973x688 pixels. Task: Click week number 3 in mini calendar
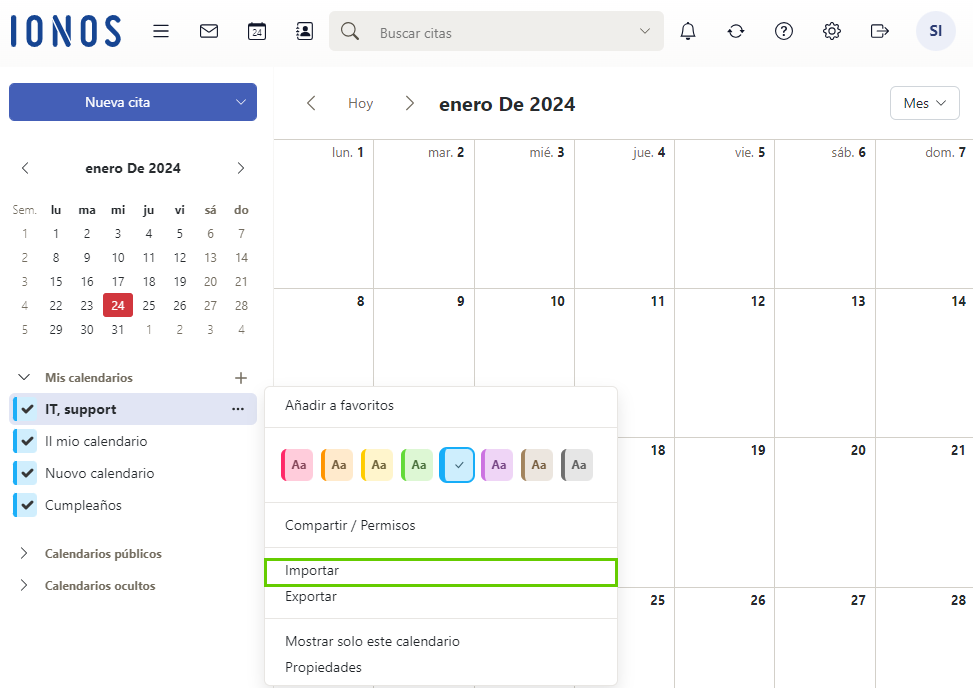24,282
